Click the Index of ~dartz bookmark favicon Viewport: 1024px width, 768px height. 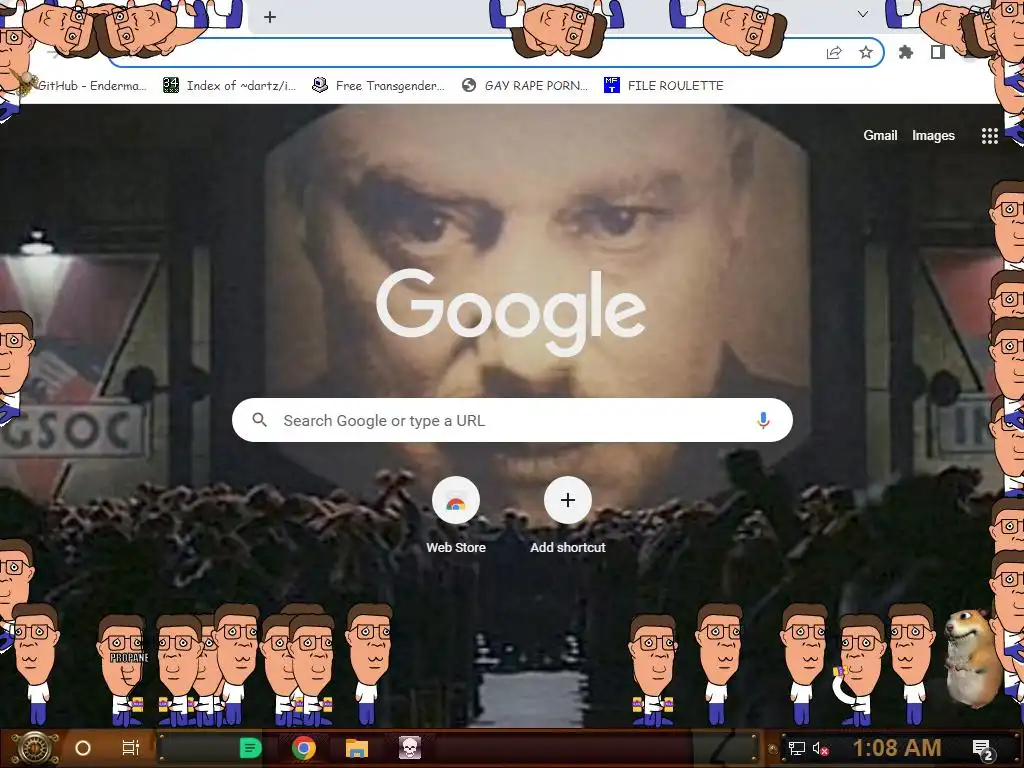[x=171, y=85]
